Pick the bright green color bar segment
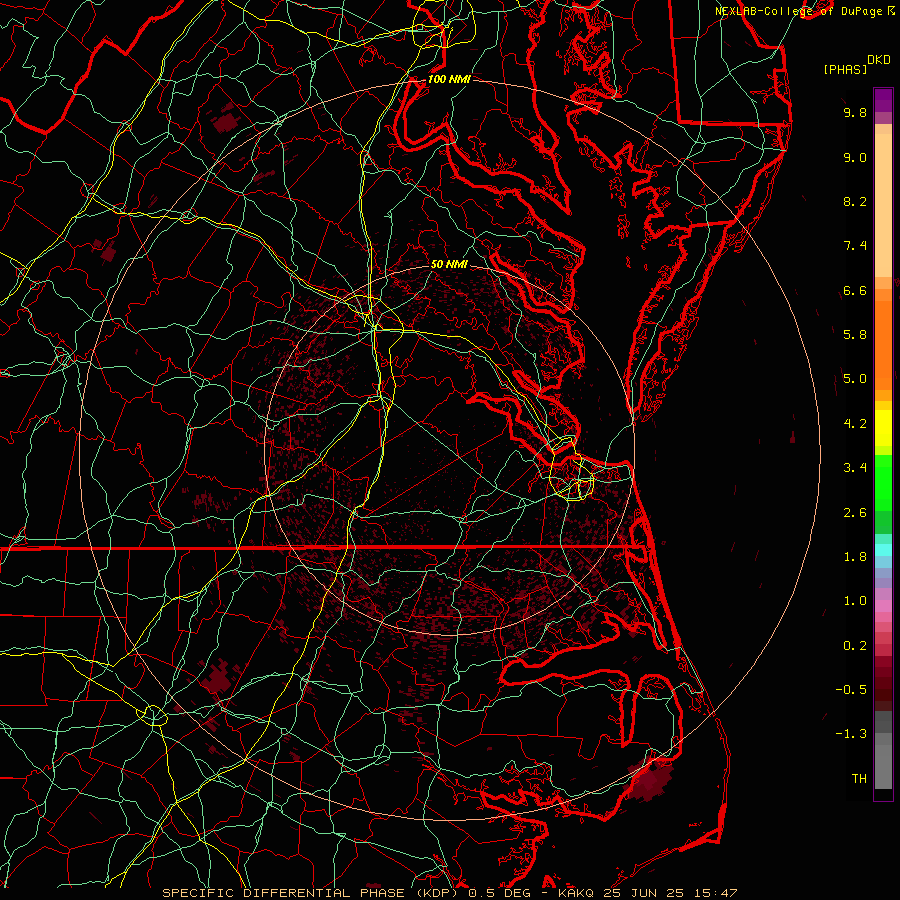The width and height of the screenshot is (900, 900). click(x=883, y=482)
